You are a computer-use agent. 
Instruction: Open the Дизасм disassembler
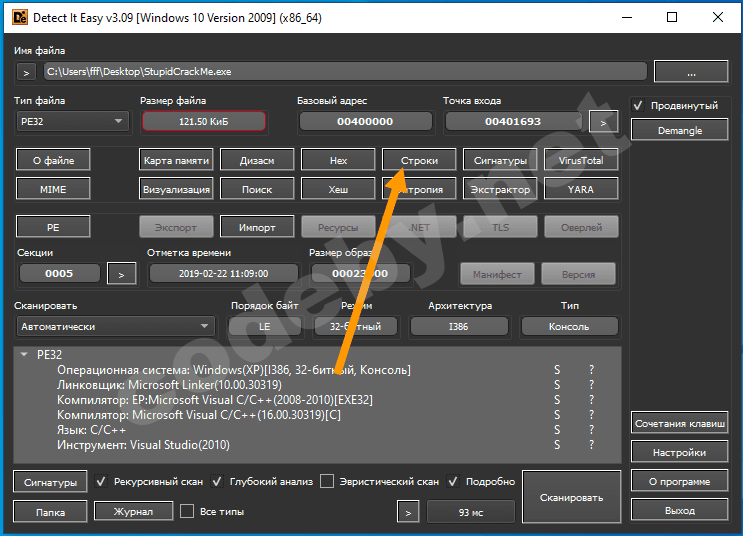[x=257, y=160]
